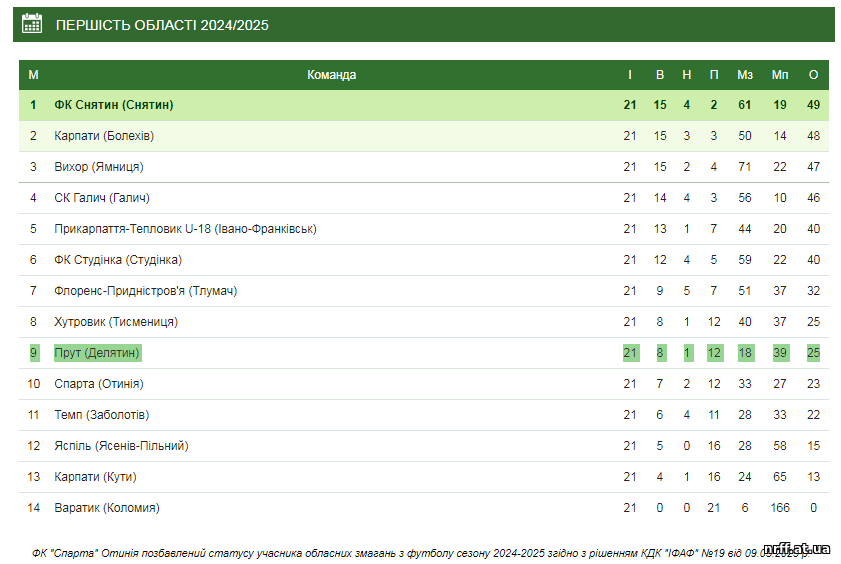Click the Вихор (Ямниця) team entry
The height and width of the screenshot is (564, 841).
point(99,167)
